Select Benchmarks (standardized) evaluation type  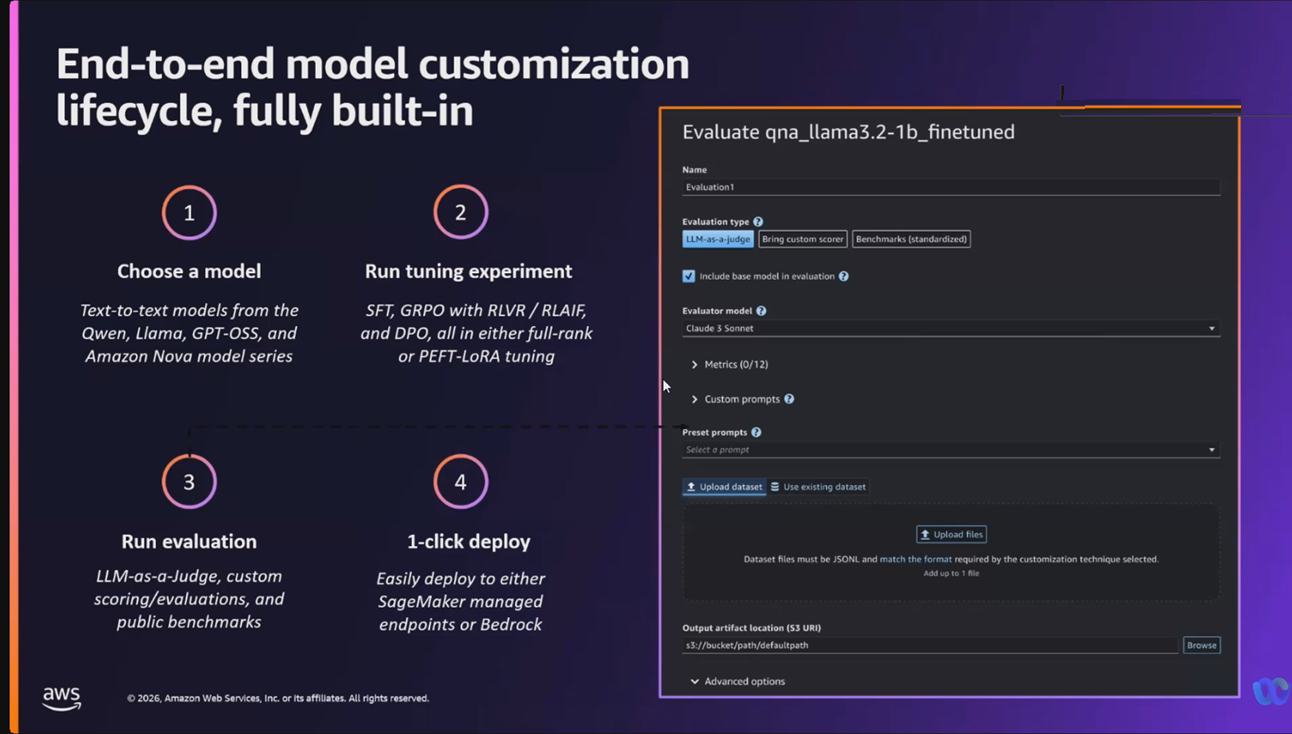[x=911, y=239]
